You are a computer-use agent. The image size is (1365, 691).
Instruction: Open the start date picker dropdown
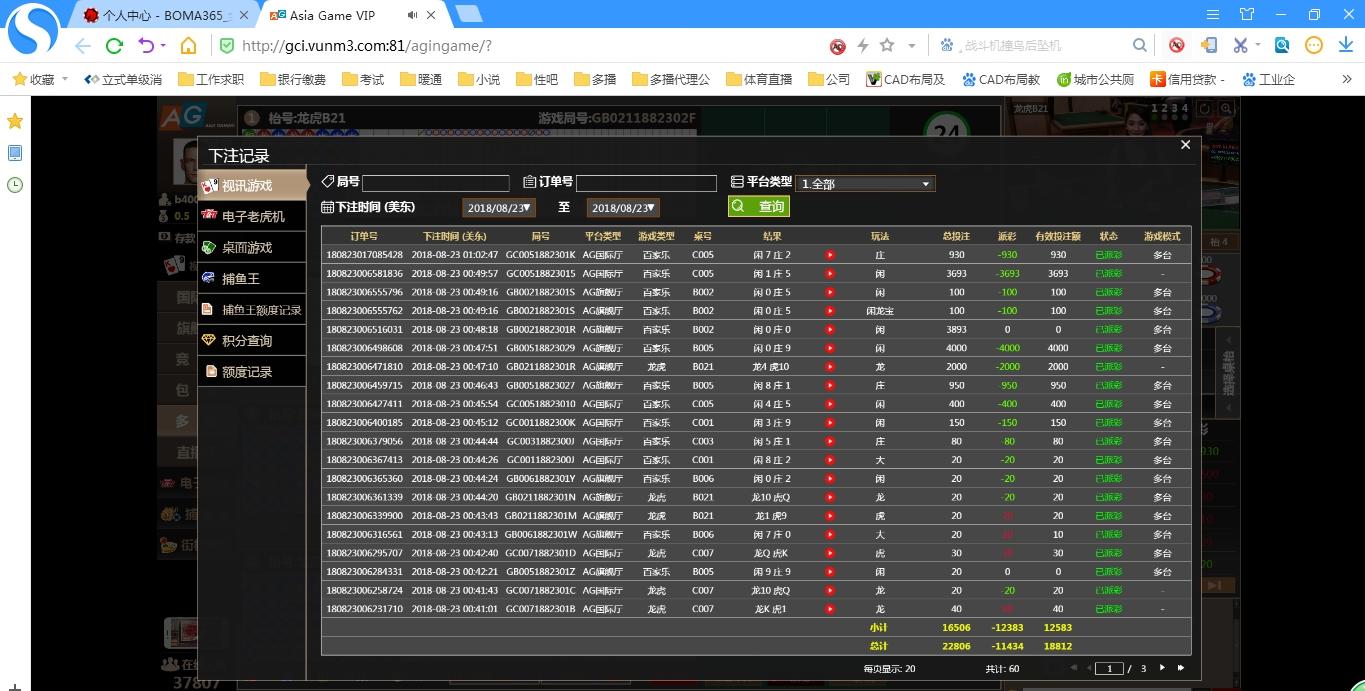coord(499,207)
